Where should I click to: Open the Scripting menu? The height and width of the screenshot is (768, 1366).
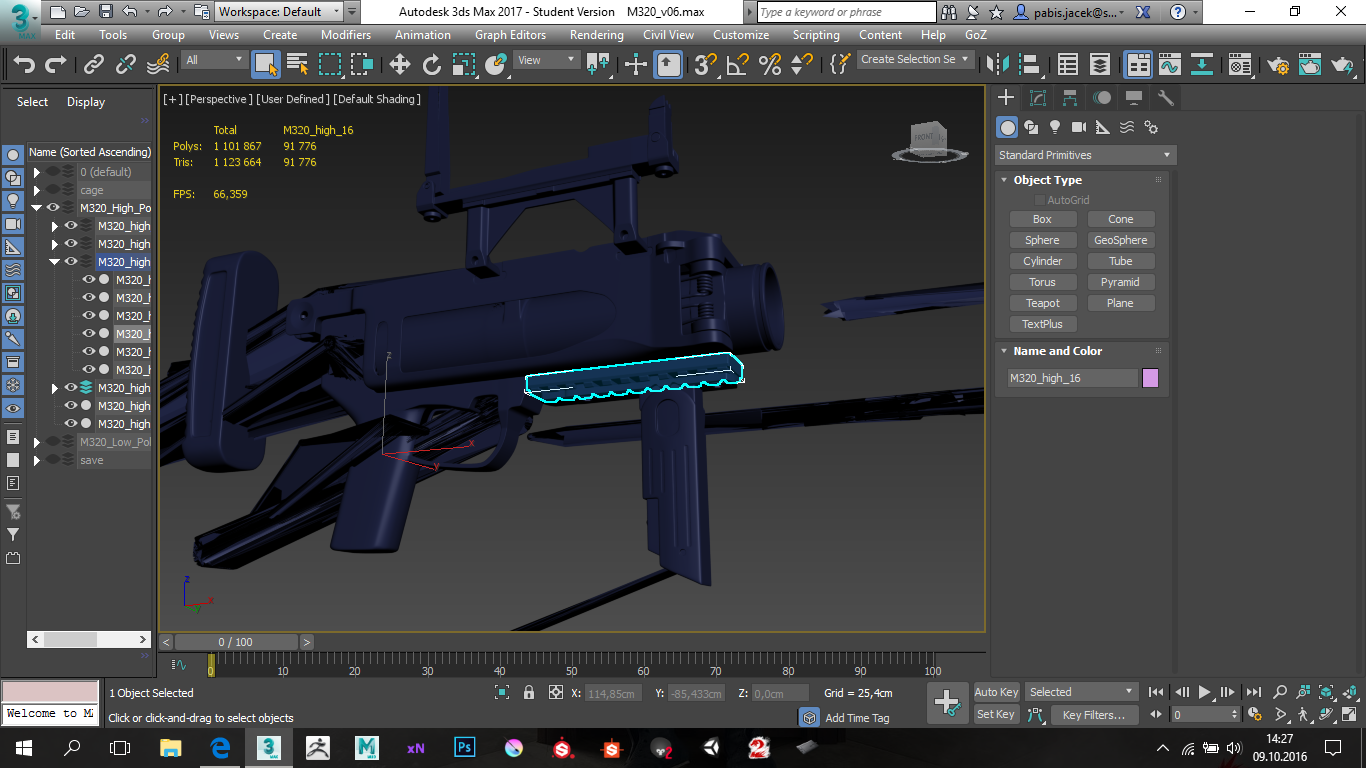pyautogui.click(x=816, y=34)
